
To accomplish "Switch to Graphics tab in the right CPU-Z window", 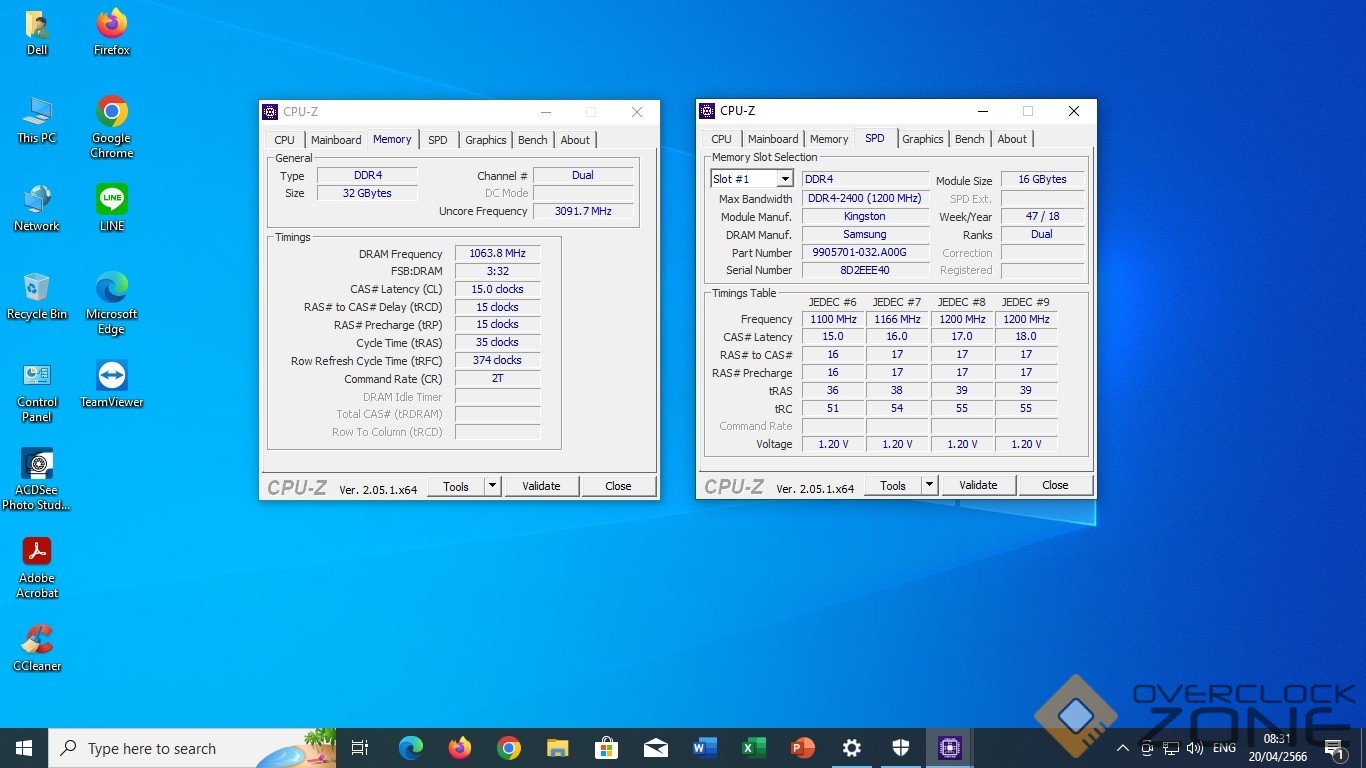I will point(922,139).
